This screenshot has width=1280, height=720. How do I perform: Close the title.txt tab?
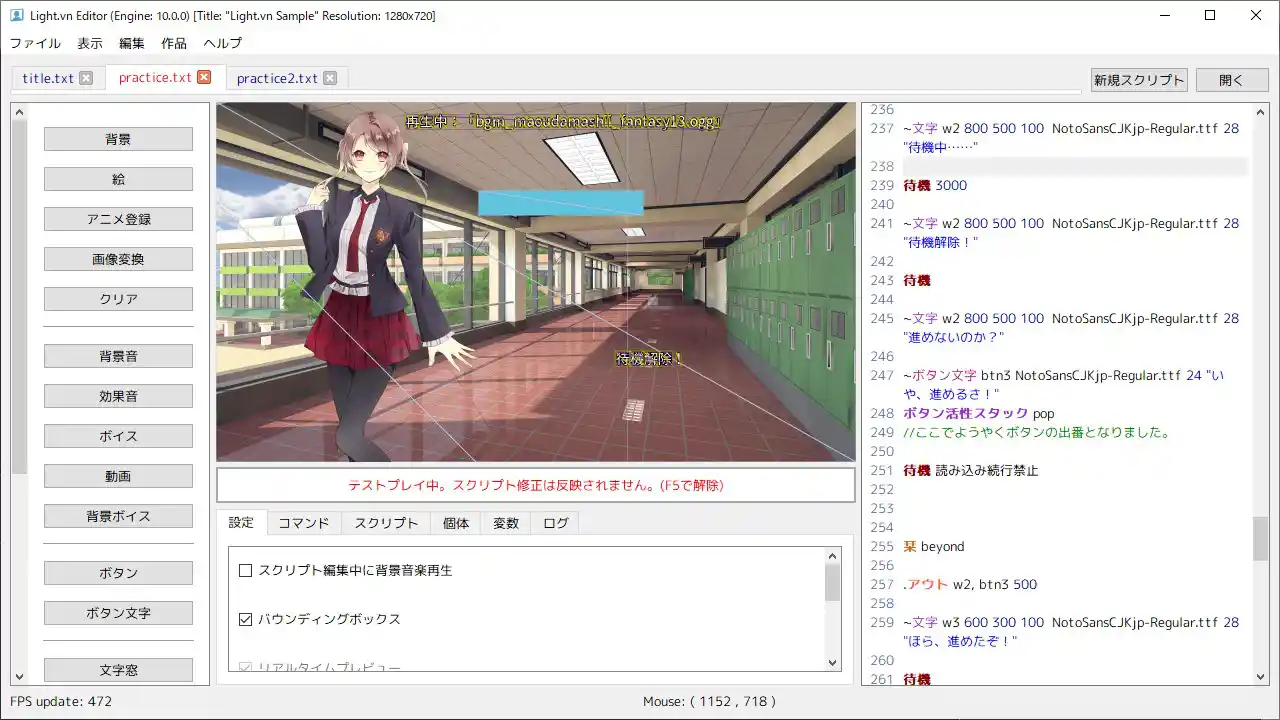[86, 78]
